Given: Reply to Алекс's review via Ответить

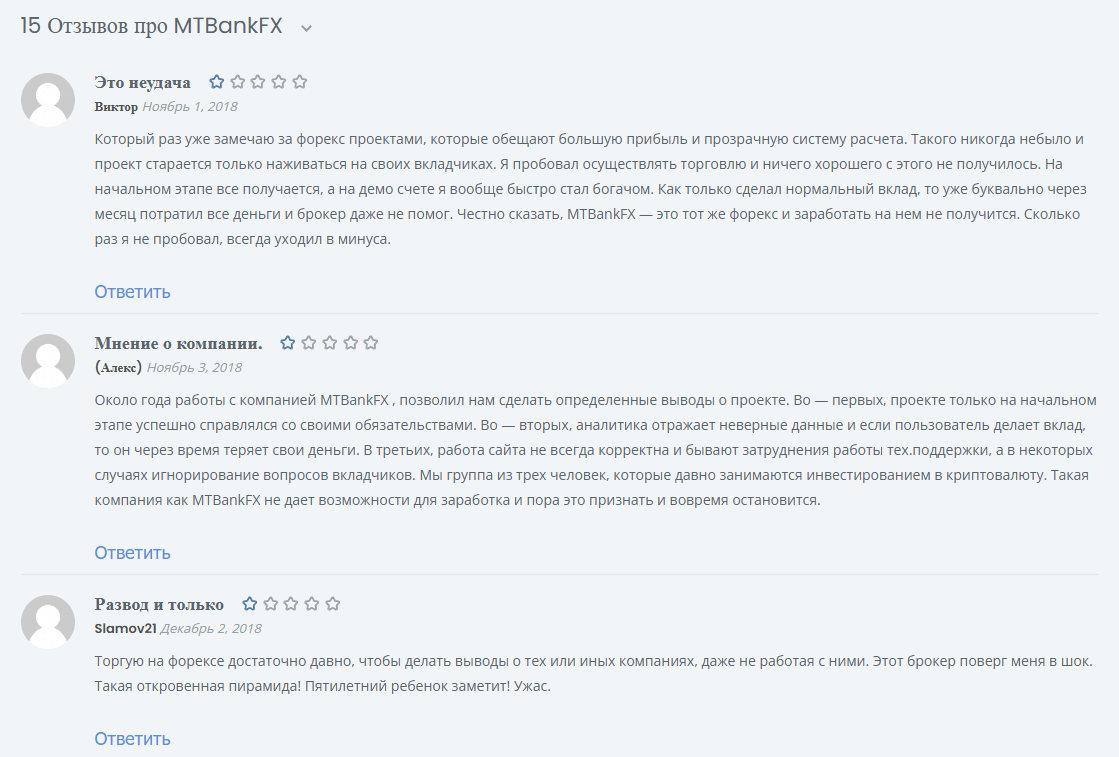Looking at the screenshot, I should point(132,553).
